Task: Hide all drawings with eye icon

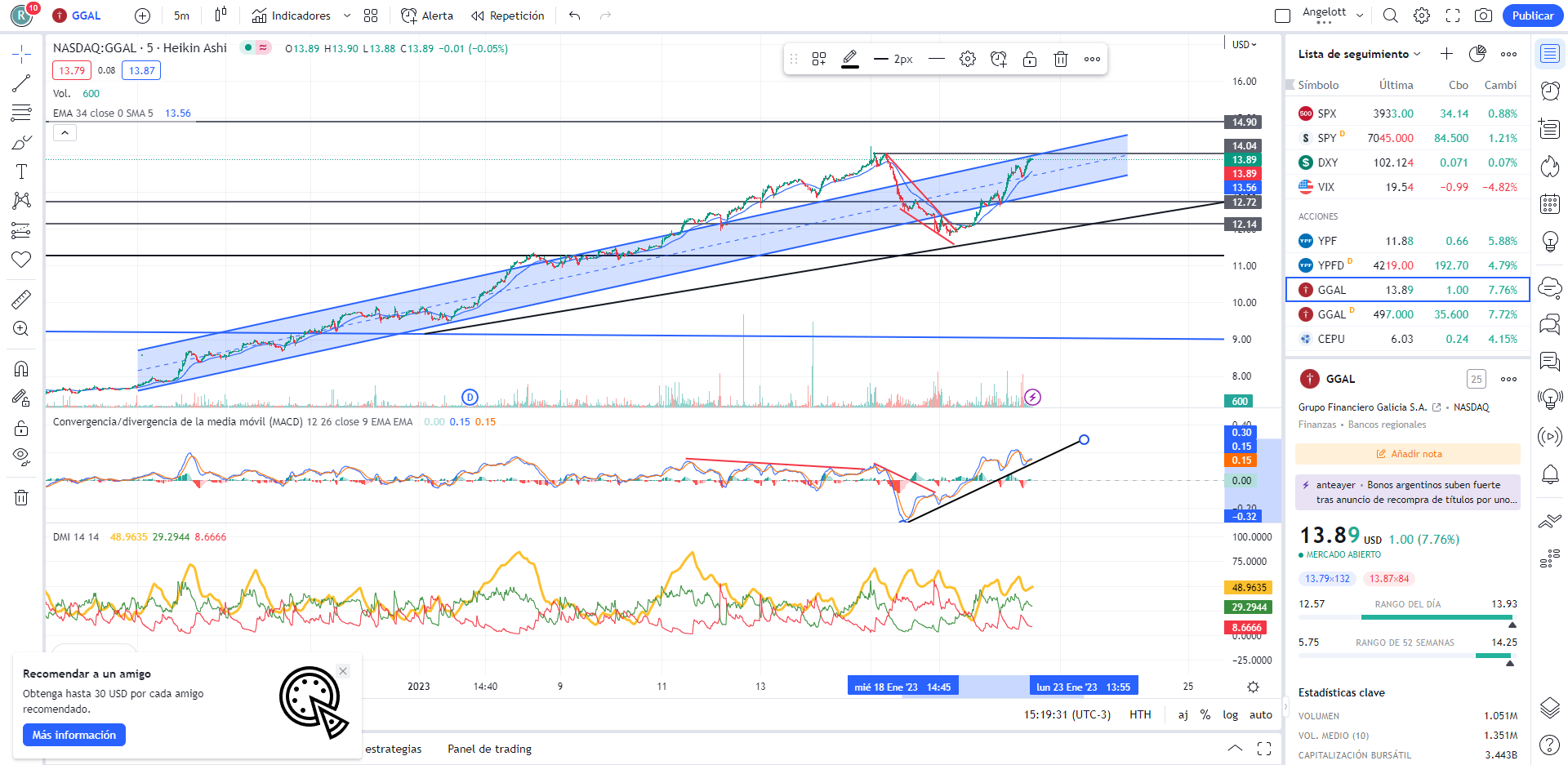Action: 21,457
